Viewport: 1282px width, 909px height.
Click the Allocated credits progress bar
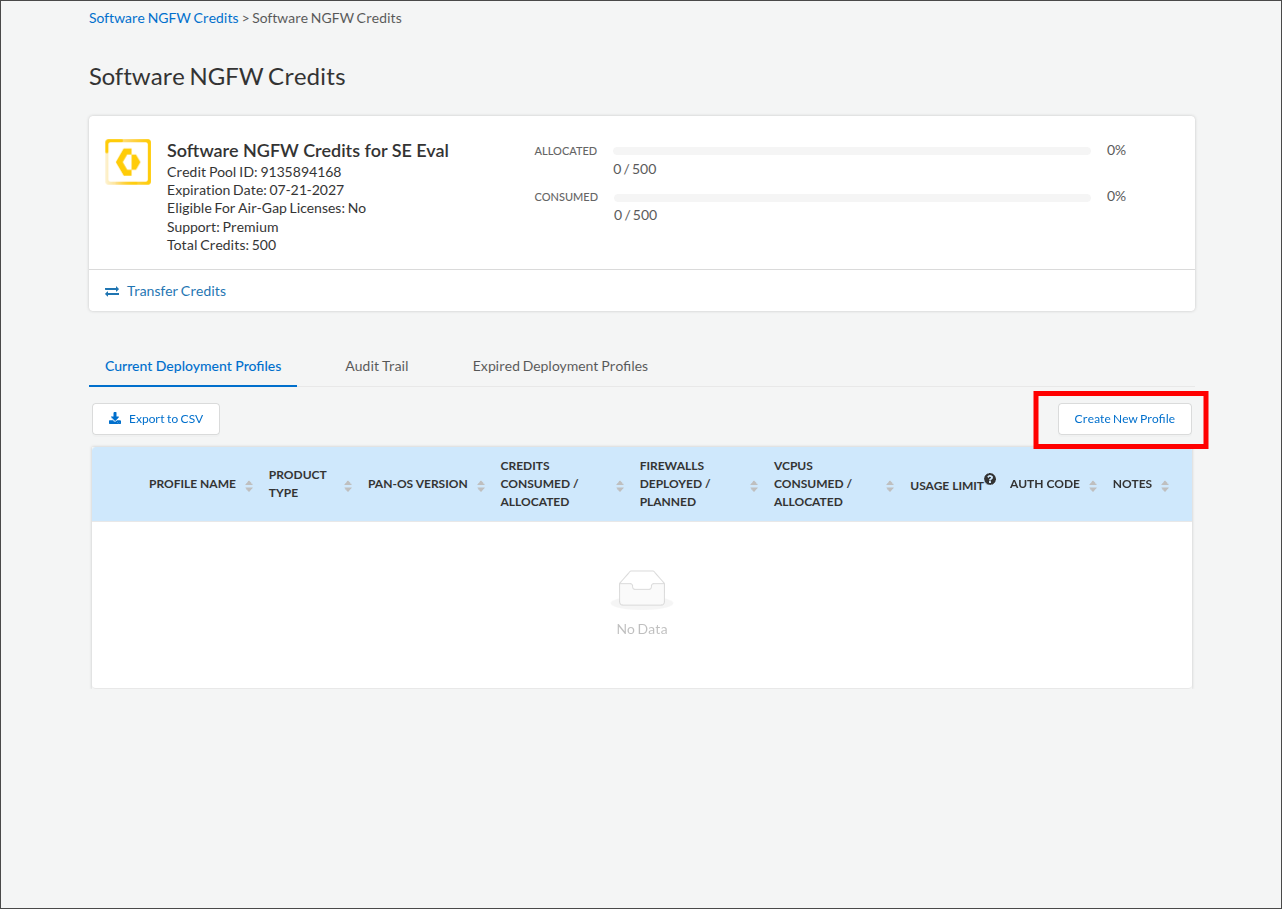(852, 151)
